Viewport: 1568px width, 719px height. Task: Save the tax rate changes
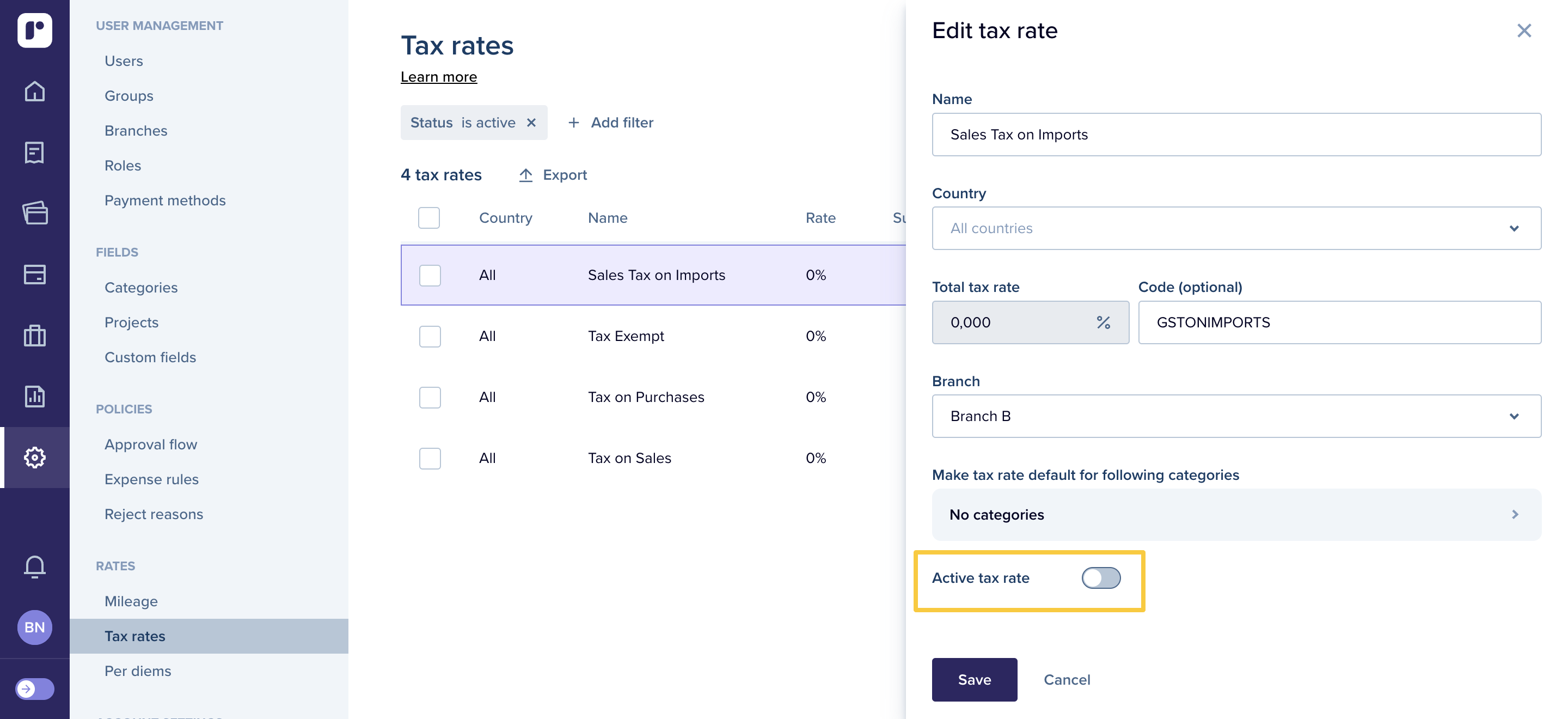click(974, 679)
